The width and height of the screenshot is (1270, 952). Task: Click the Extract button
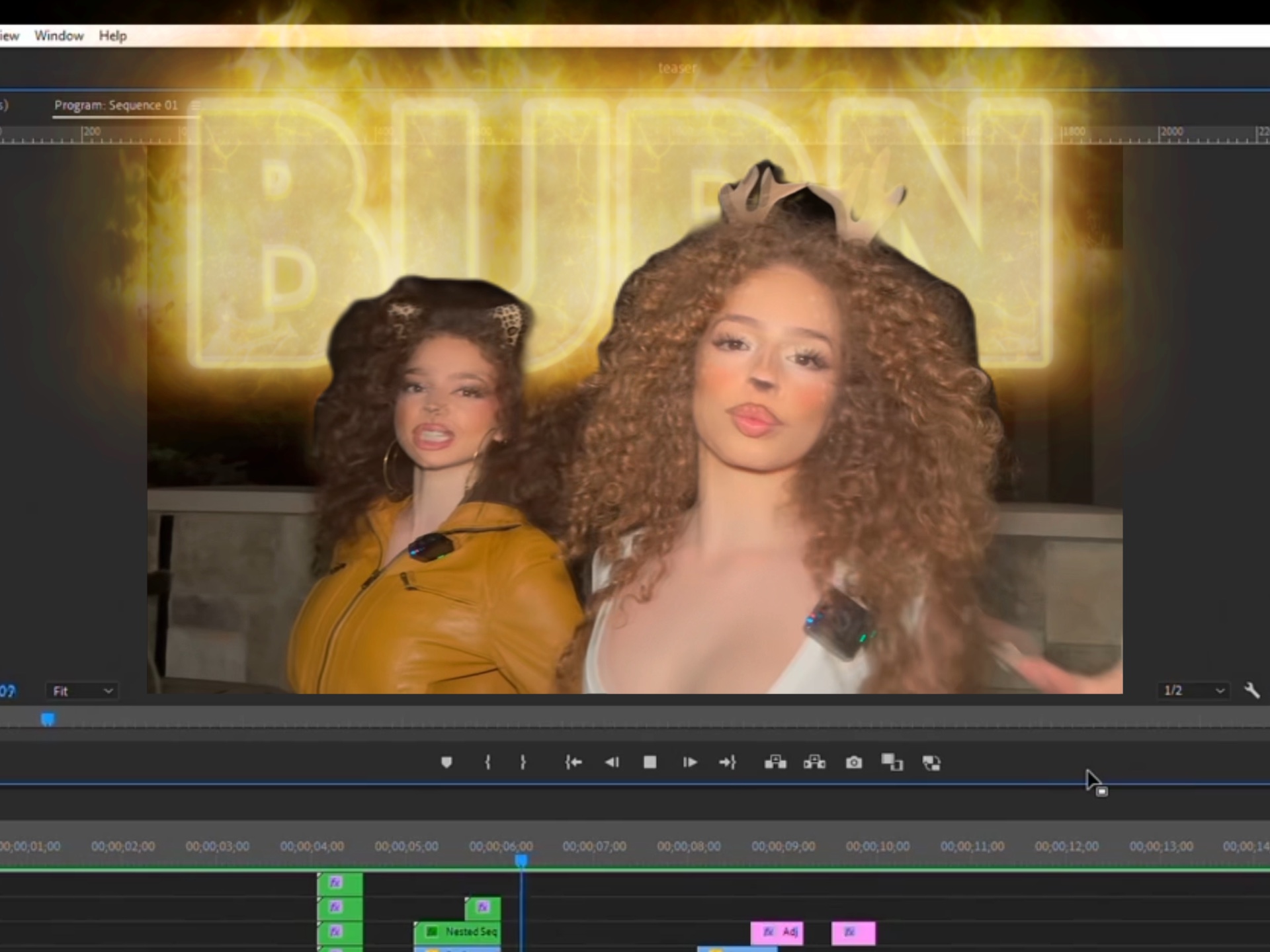[814, 762]
